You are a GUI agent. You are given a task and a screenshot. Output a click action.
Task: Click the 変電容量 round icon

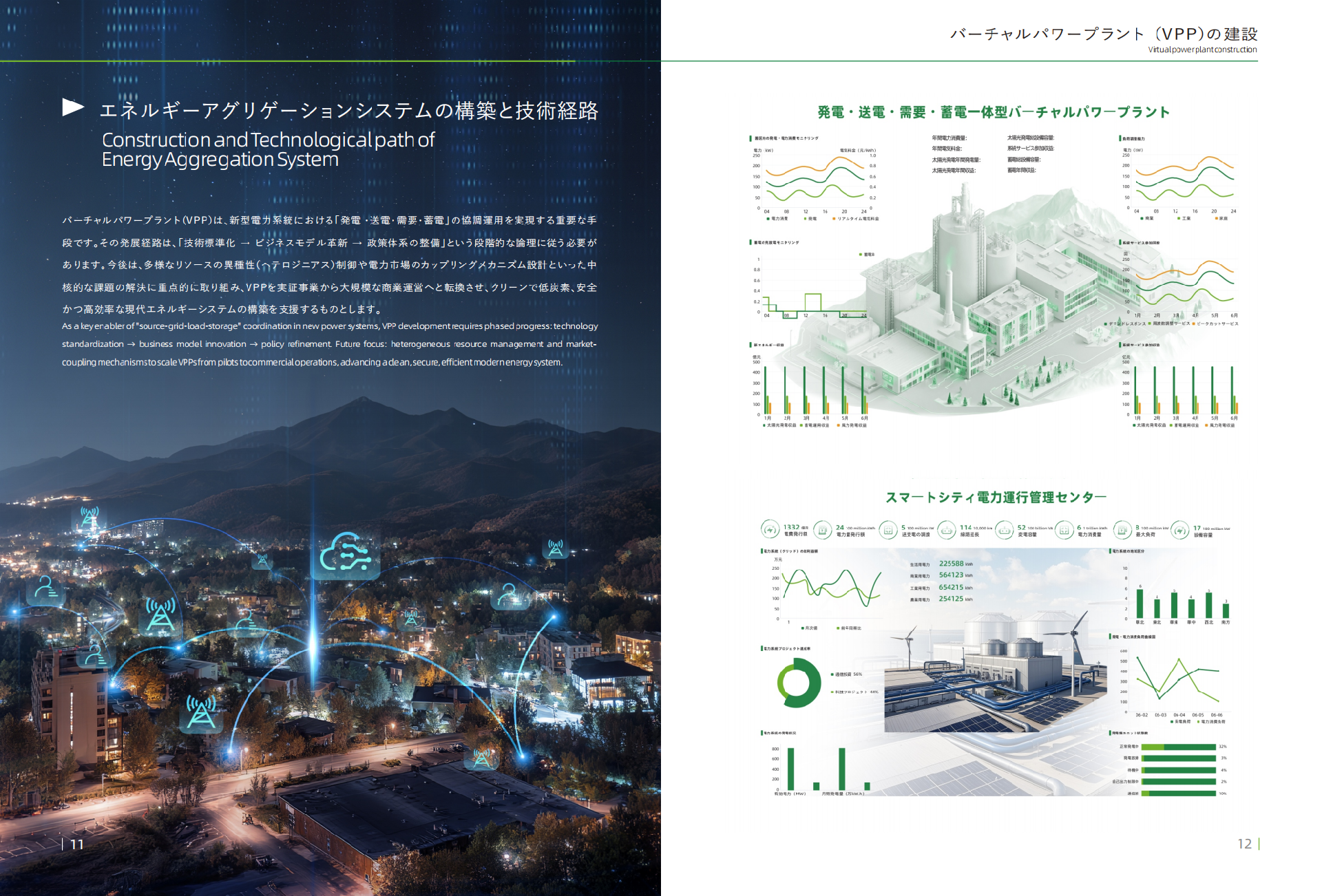click(x=1005, y=530)
